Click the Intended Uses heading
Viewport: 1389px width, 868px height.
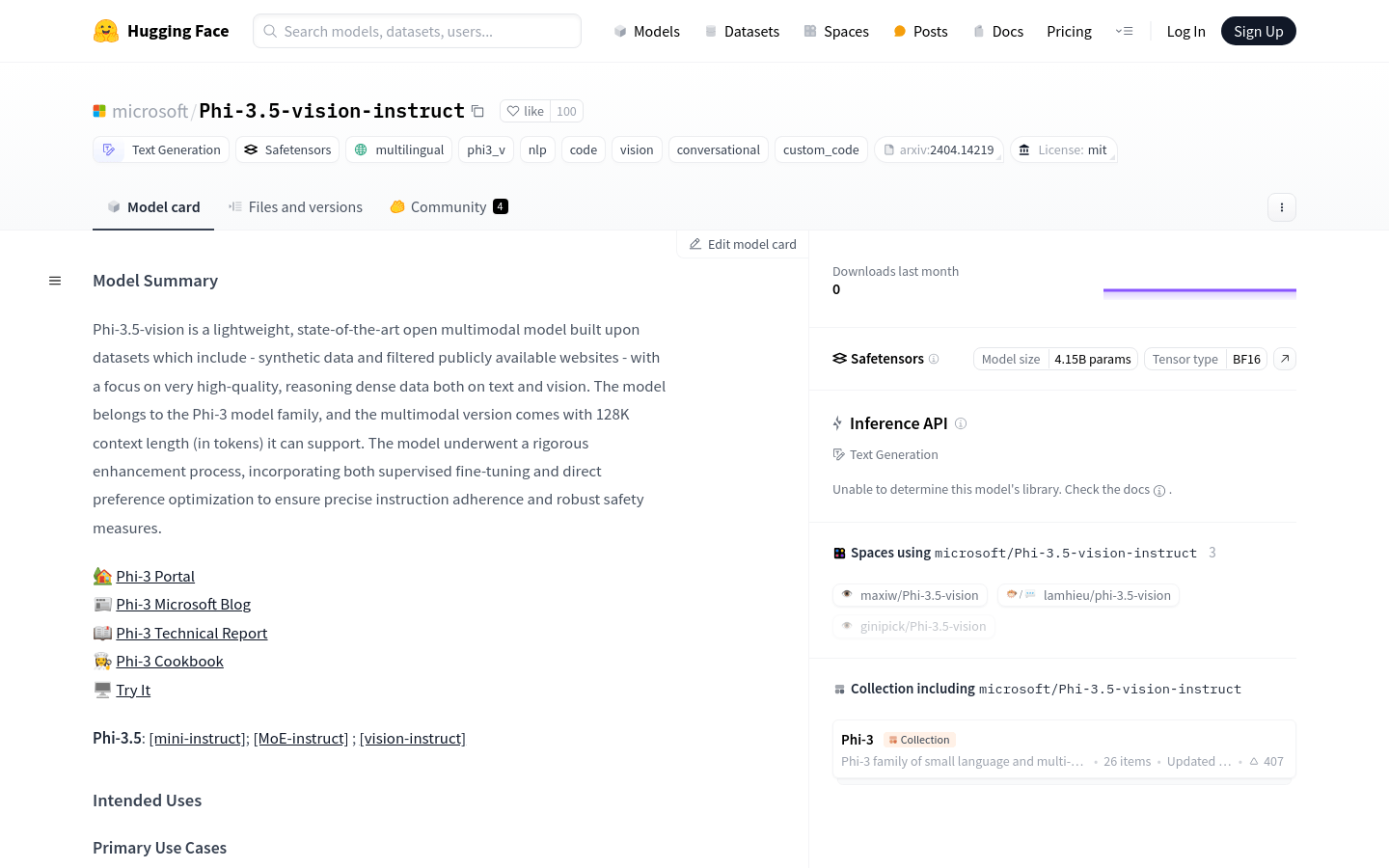click(x=147, y=800)
